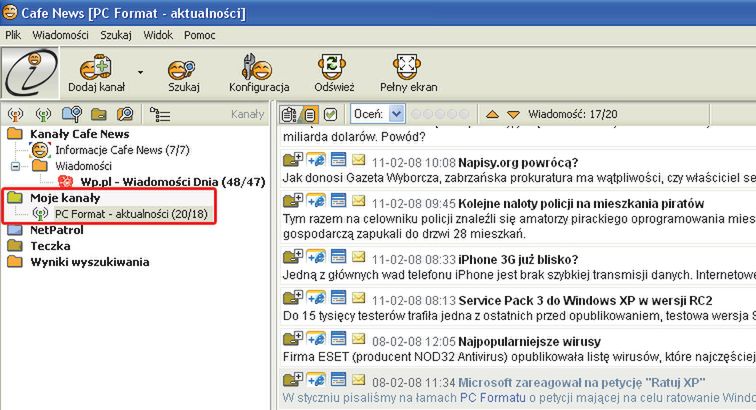
Task: Click the green checkmark mark-read icon
Action: pyautogui.click(x=330, y=114)
